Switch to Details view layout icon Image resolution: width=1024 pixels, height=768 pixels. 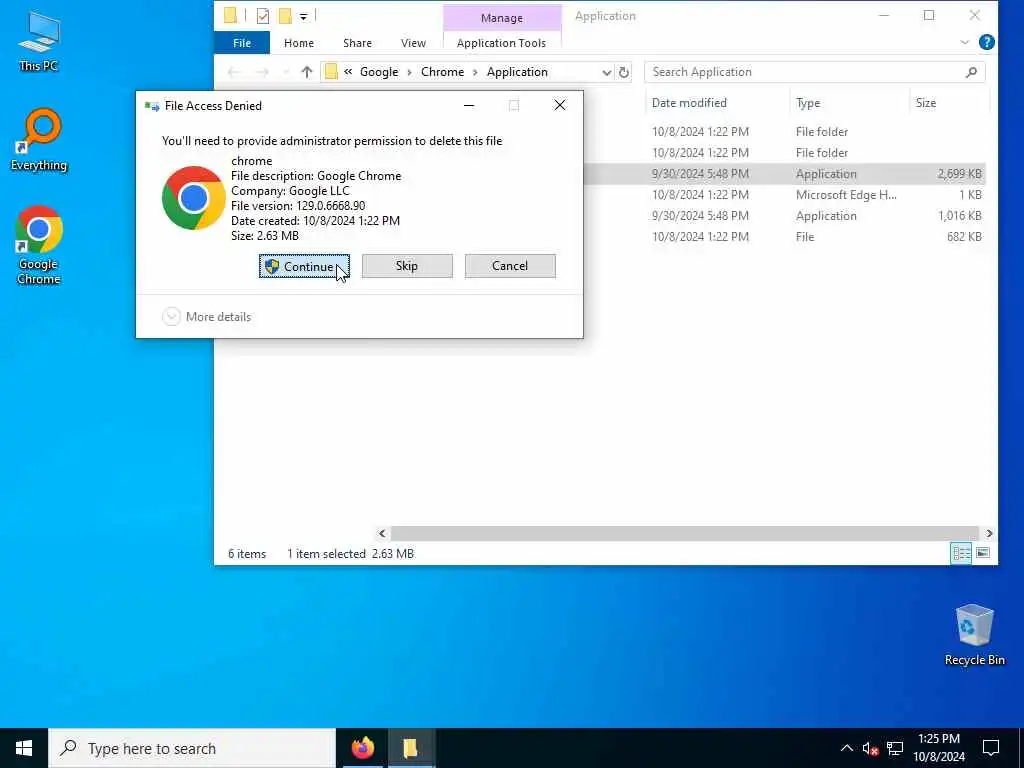[x=961, y=553]
